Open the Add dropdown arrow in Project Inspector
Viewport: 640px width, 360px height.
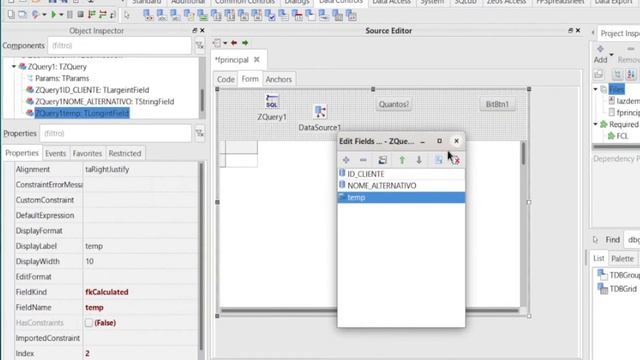point(611,54)
